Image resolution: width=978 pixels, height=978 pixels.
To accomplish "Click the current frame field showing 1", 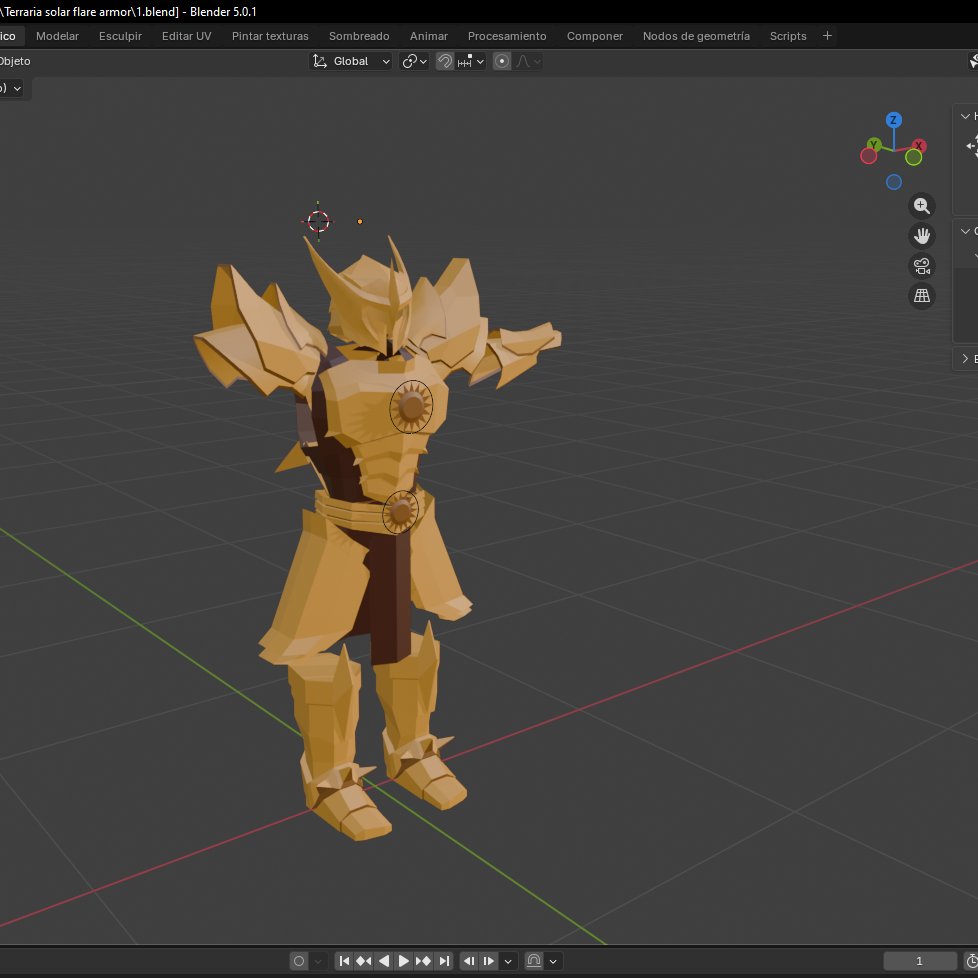I will pyautogui.click(x=920, y=961).
